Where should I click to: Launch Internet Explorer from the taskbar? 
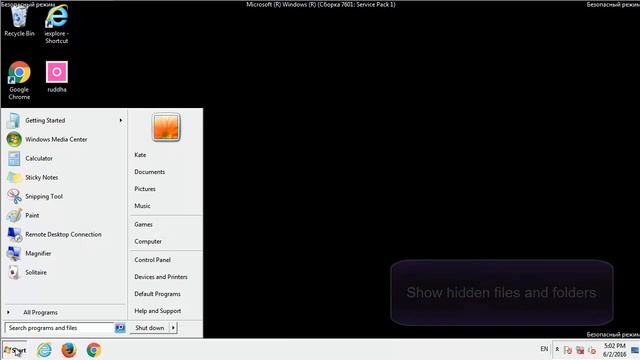click(x=44, y=350)
